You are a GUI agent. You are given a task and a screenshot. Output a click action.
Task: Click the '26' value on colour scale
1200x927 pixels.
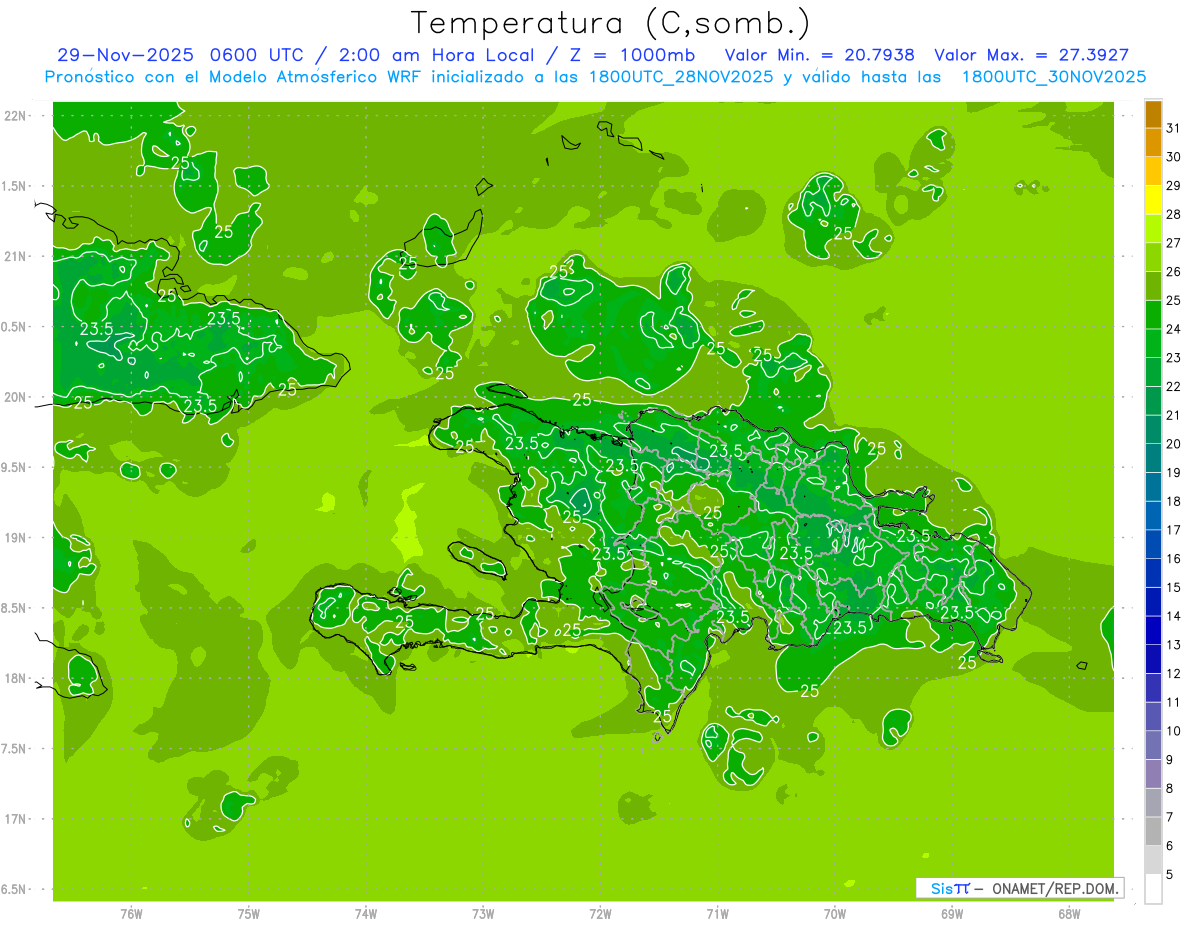[x=1173, y=272]
